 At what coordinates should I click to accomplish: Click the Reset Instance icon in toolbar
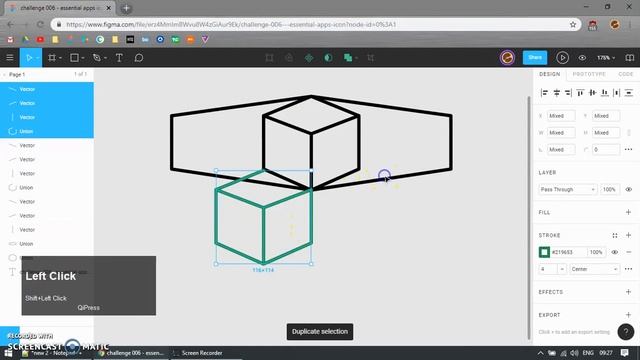(289, 58)
